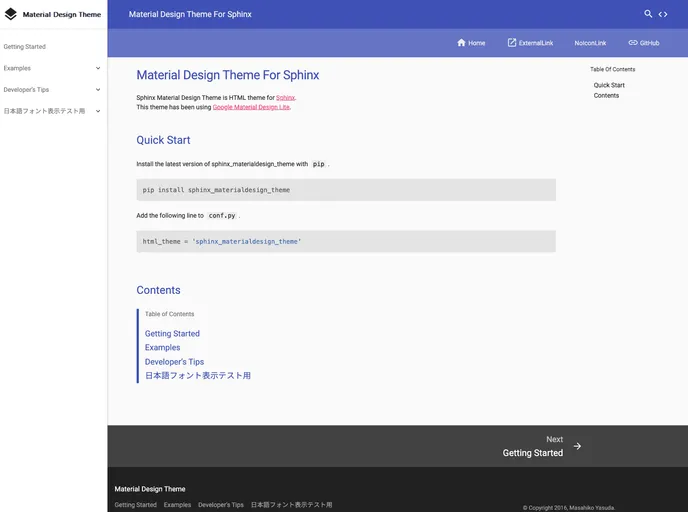
Task: Select 日本語フォント表示テスト用 in the sidebar
Action: (x=44, y=111)
